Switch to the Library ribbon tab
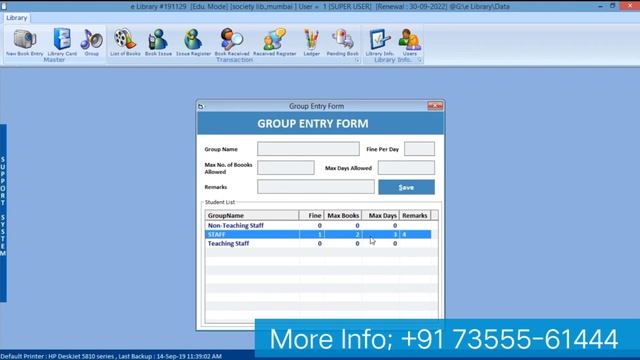 16,18
